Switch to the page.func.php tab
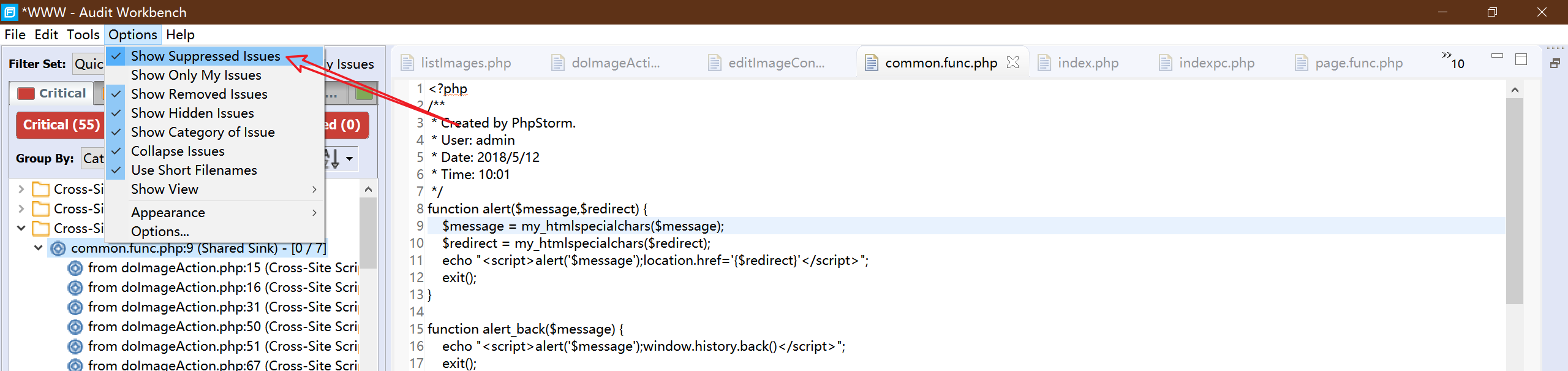 click(1359, 63)
